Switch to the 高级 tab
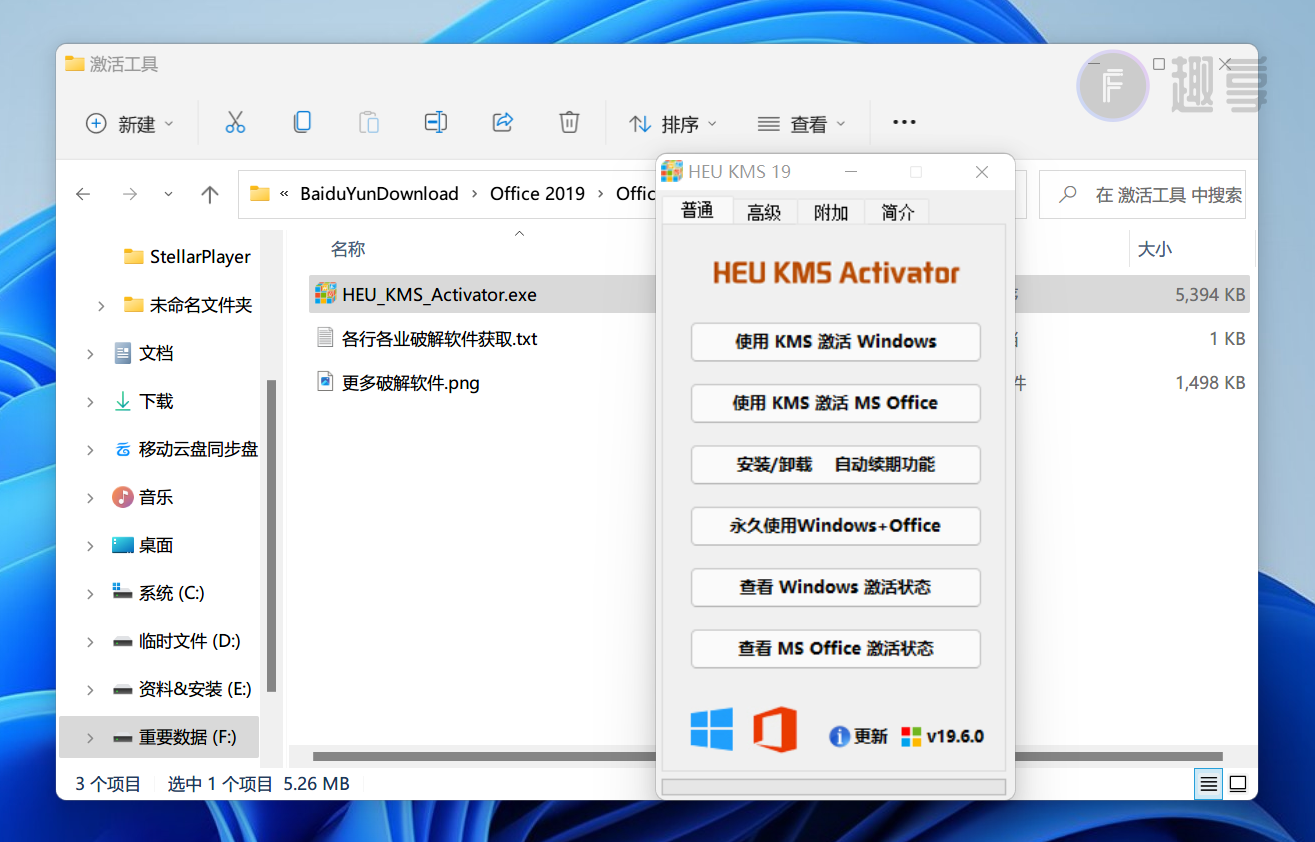 764,211
